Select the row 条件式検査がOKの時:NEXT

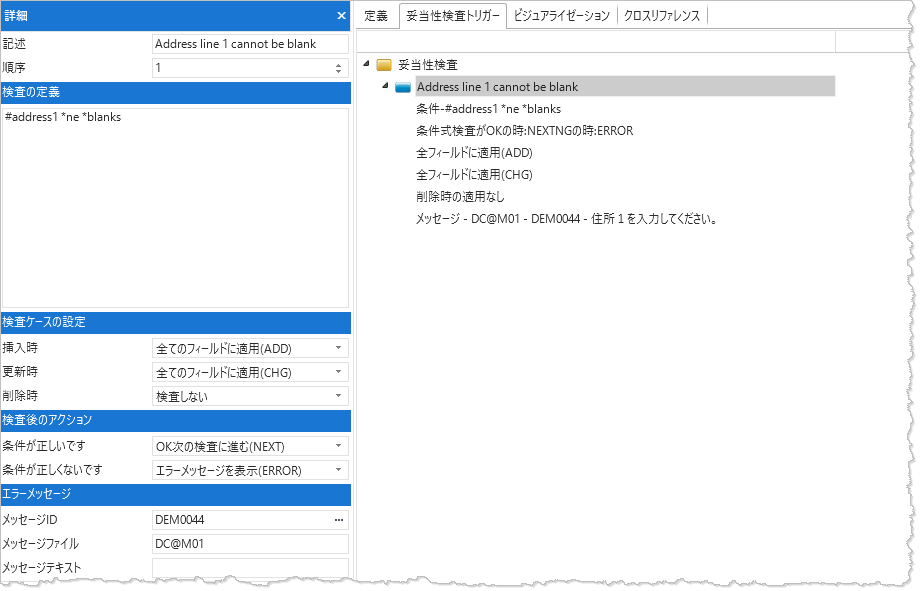tap(525, 131)
